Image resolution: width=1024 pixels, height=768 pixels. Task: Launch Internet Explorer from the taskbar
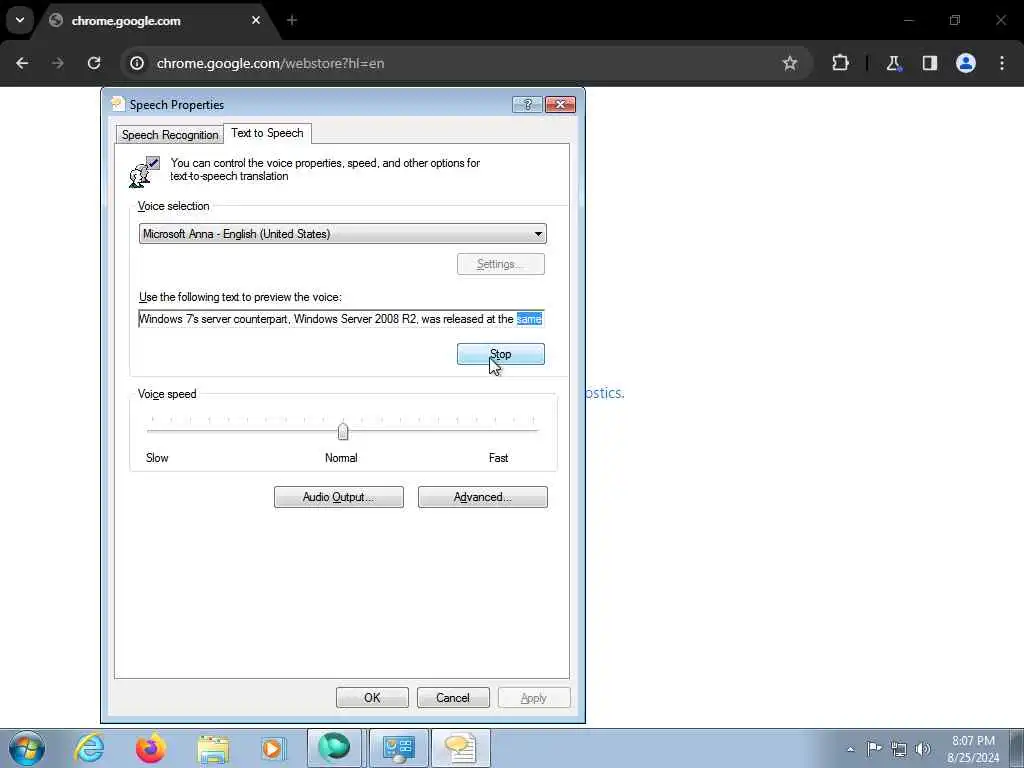click(x=89, y=748)
